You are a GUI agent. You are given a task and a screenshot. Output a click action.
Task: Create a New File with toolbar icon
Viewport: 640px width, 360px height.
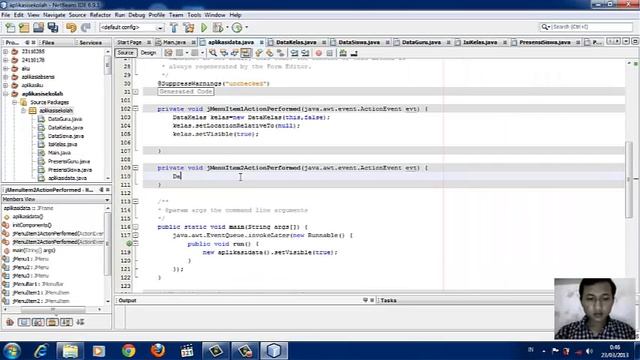[x=10, y=27]
